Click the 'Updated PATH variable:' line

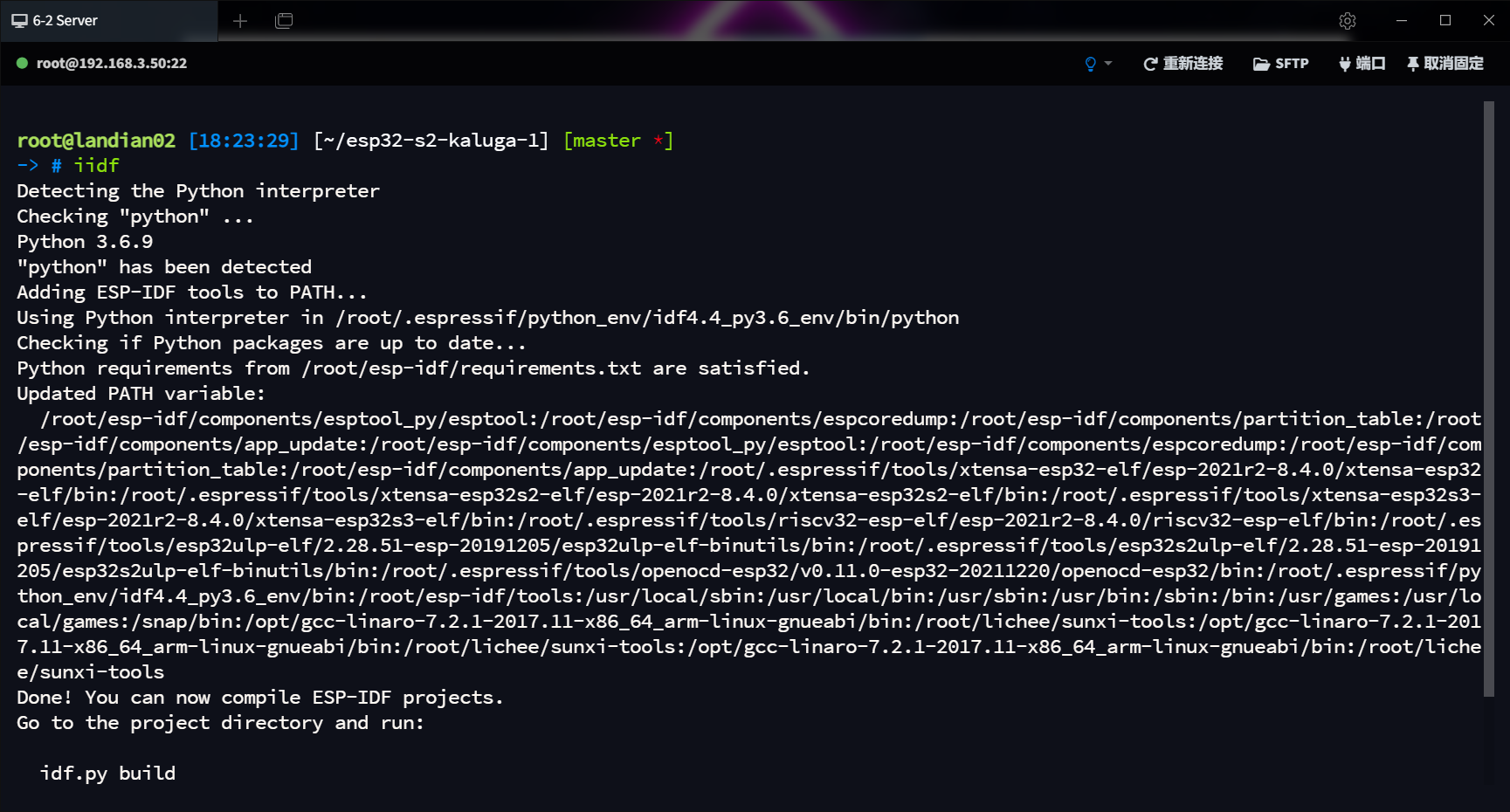141,394
